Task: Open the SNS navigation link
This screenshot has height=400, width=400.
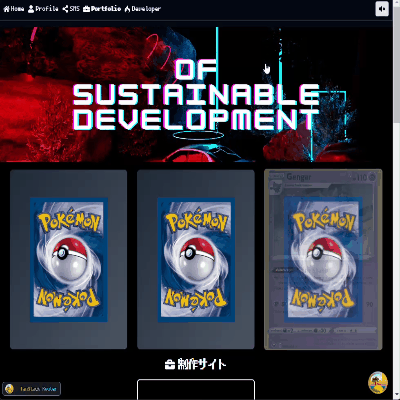Action: pos(71,9)
